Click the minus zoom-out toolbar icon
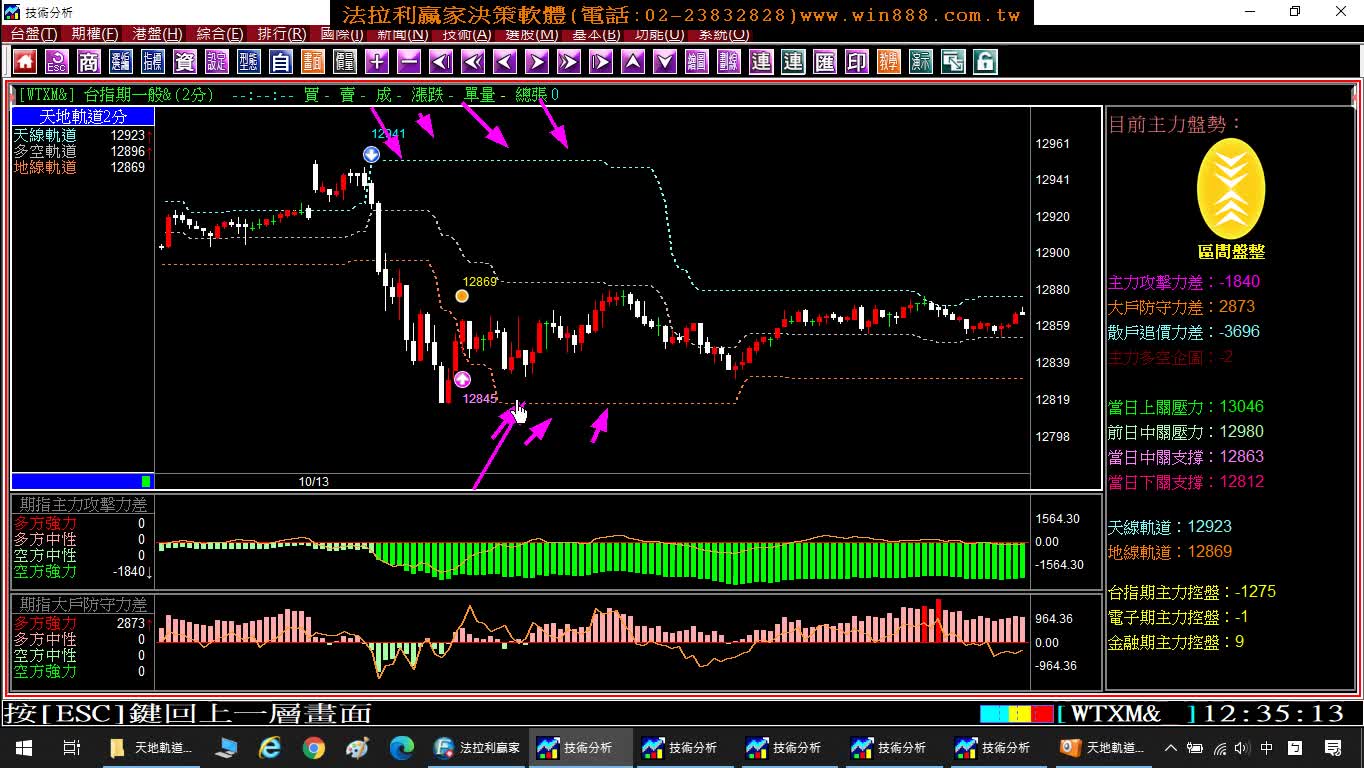Viewport: 1364px width, 768px height. 409,62
